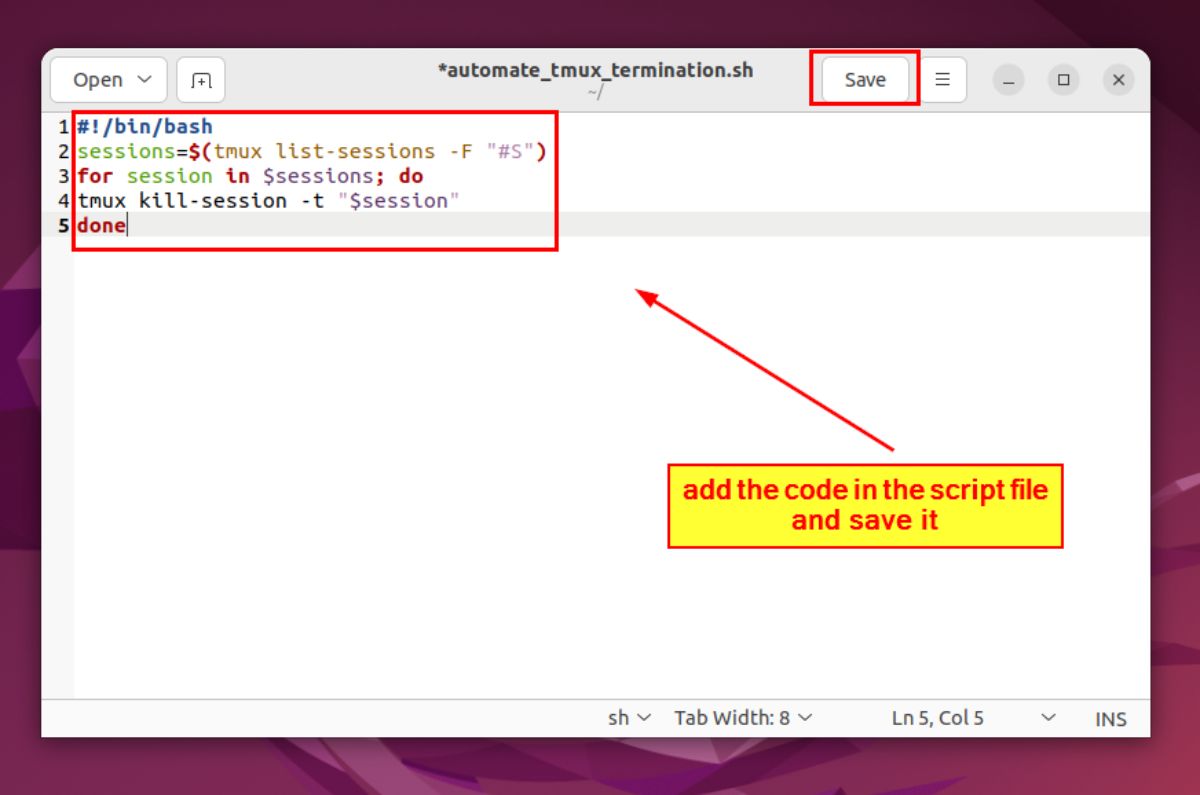
Task: Maximize the gedit window
Action: pyautogui.click(x=1063, y=80)
